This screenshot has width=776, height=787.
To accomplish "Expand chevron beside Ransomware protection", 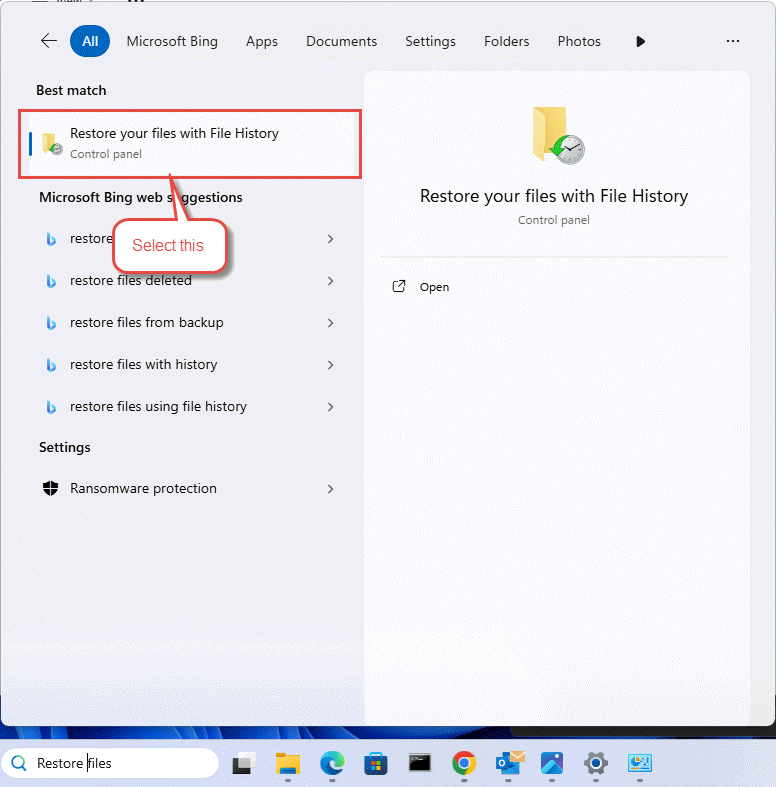I will [330, 489].
